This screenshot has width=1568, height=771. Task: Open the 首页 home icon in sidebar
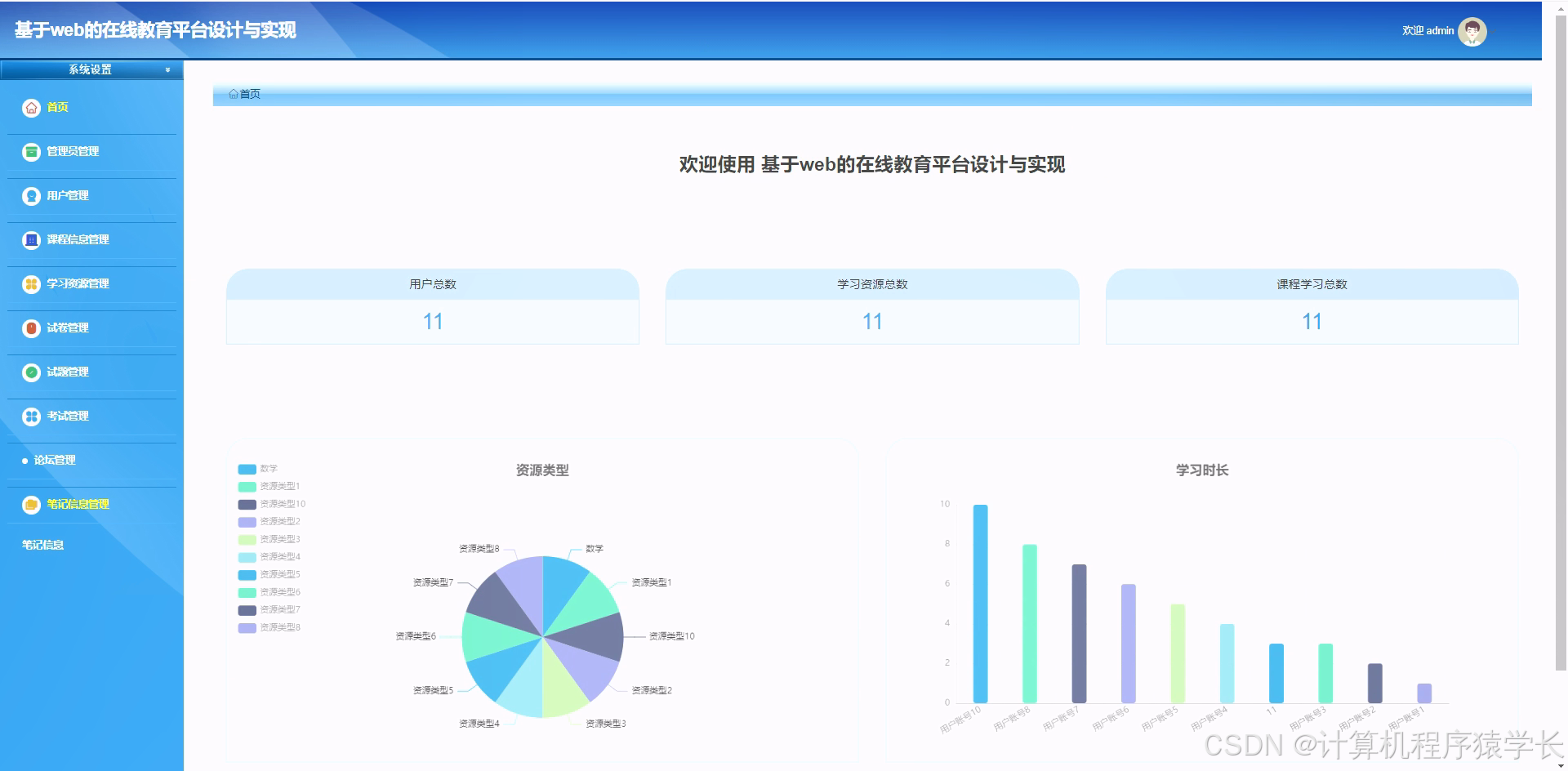(x=30, y=107)
